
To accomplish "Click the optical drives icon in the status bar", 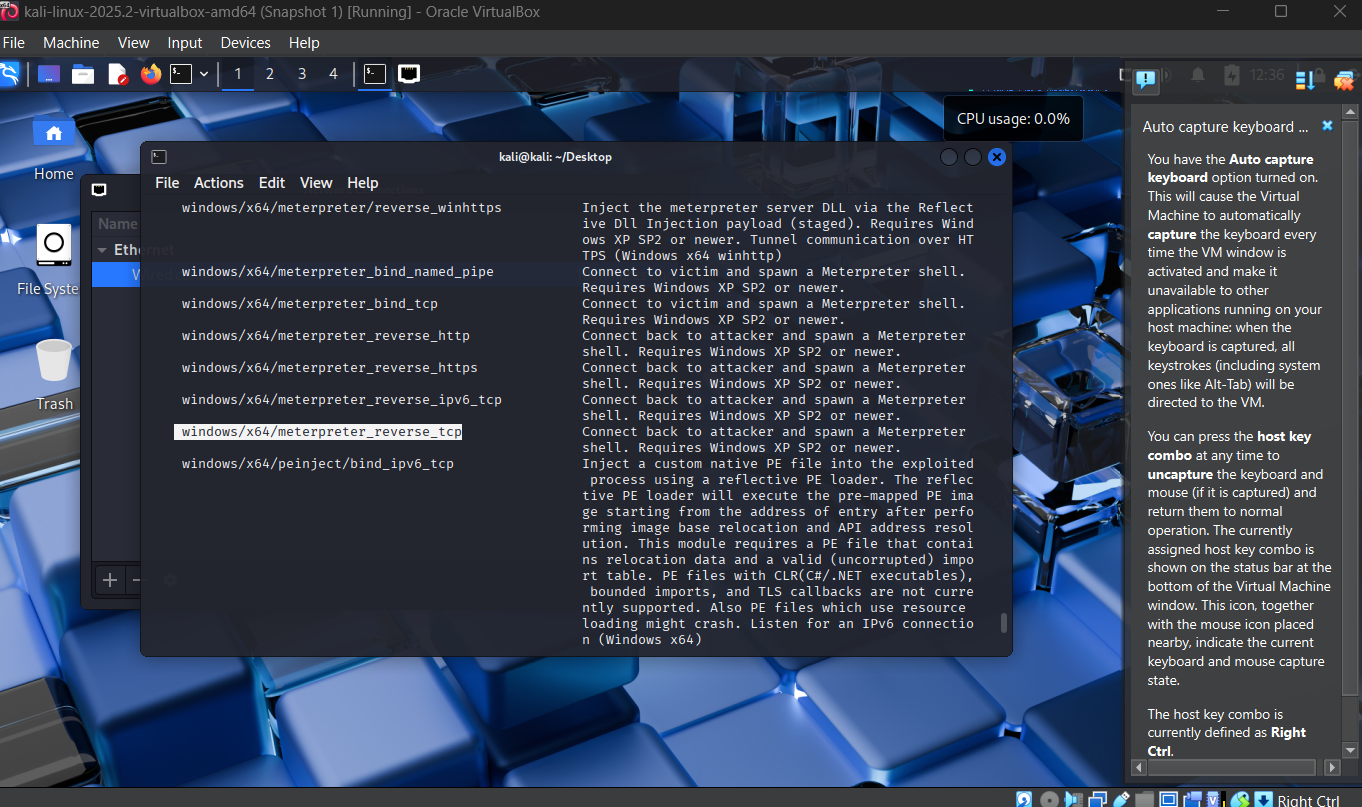I will [x=1049, y=799].
